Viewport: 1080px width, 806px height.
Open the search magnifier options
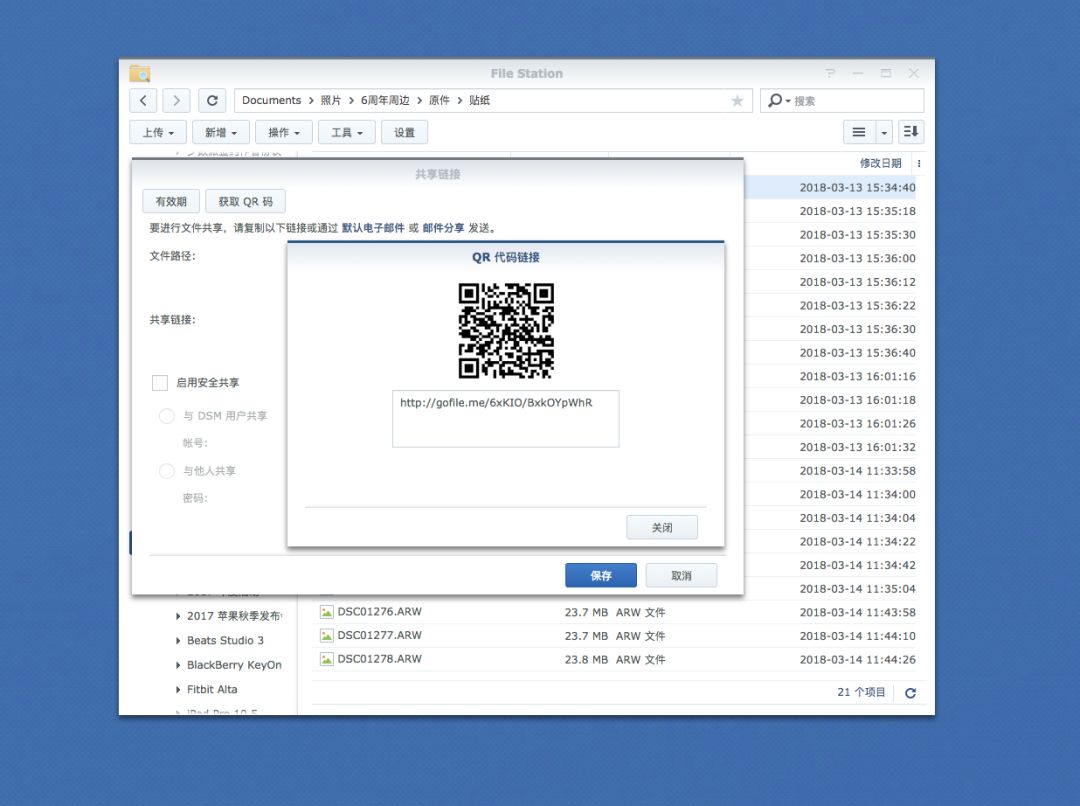tap(778, 101)
